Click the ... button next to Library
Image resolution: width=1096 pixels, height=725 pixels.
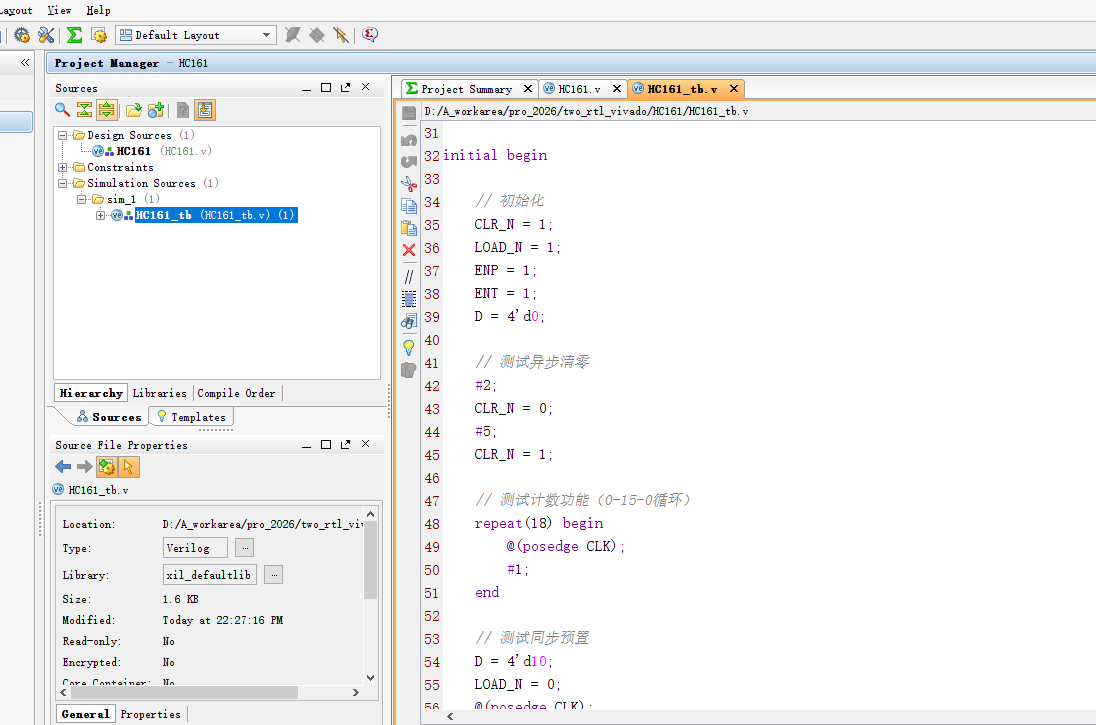[274, 575]
